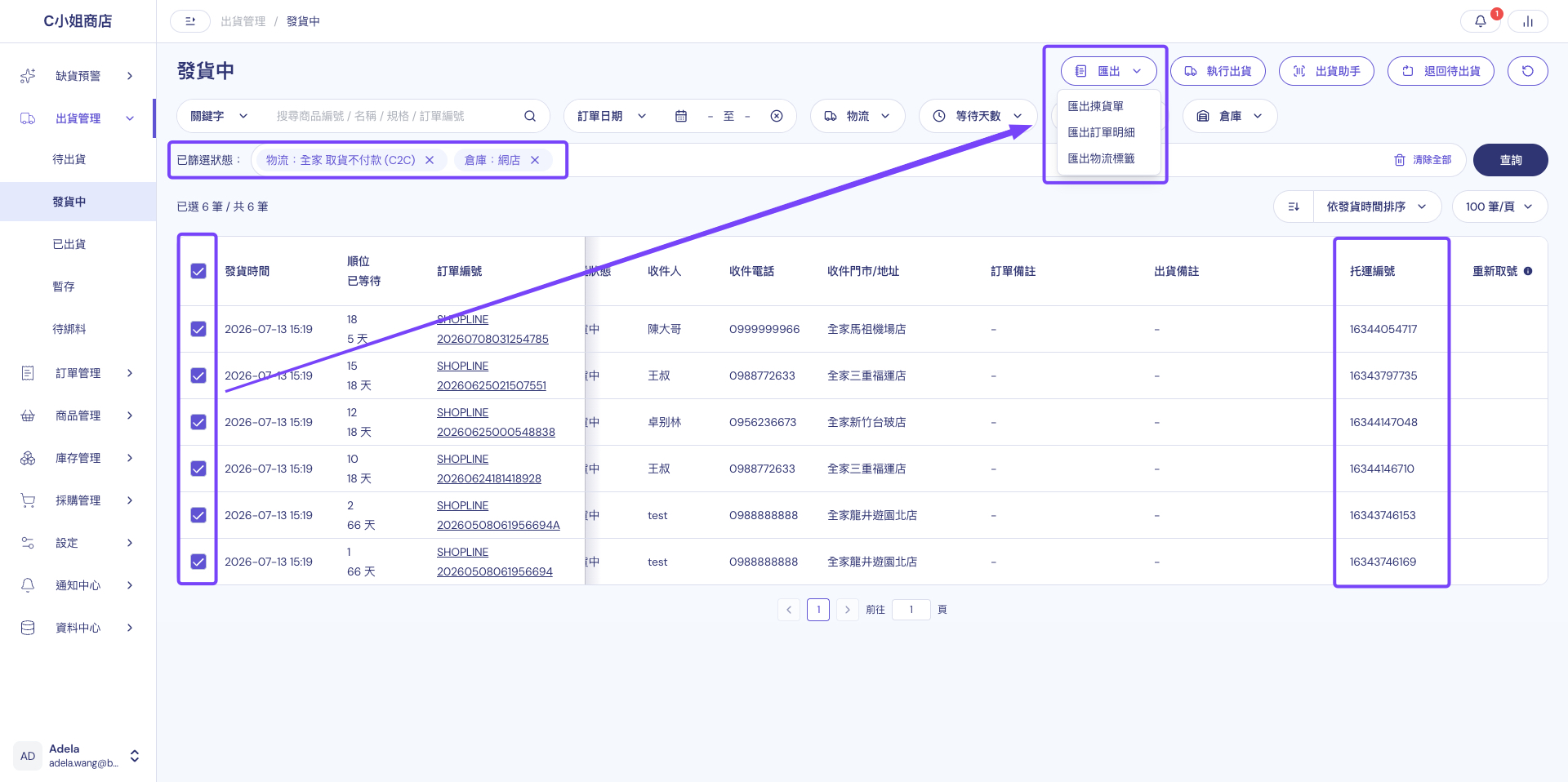Viewport: 1568px width, 782px height.
Task: Open the 依發貨時間排序 dropdown
Action: [x=1377, y=207]
